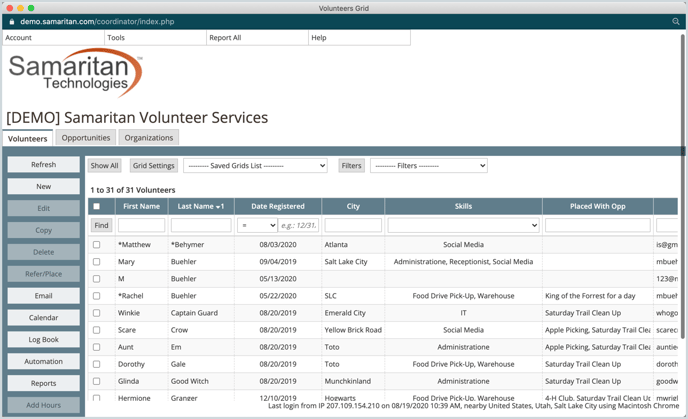Check the select-all checkbox in grid header

[x=97, y=207]
